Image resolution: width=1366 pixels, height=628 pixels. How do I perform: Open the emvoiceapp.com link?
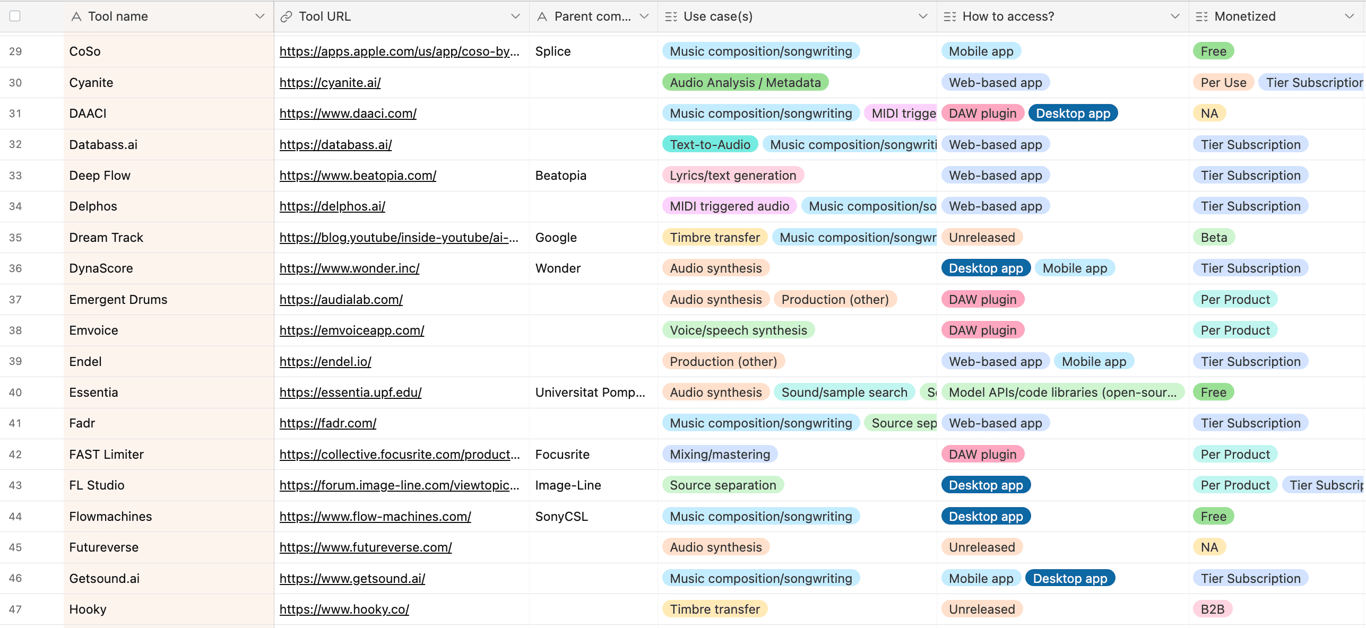tap(351, 330)
